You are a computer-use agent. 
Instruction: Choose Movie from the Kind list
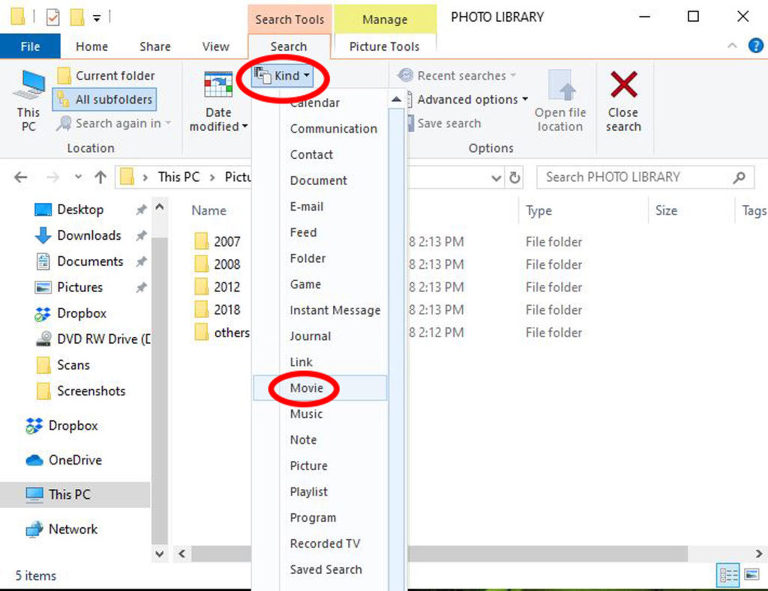point(320,388)
